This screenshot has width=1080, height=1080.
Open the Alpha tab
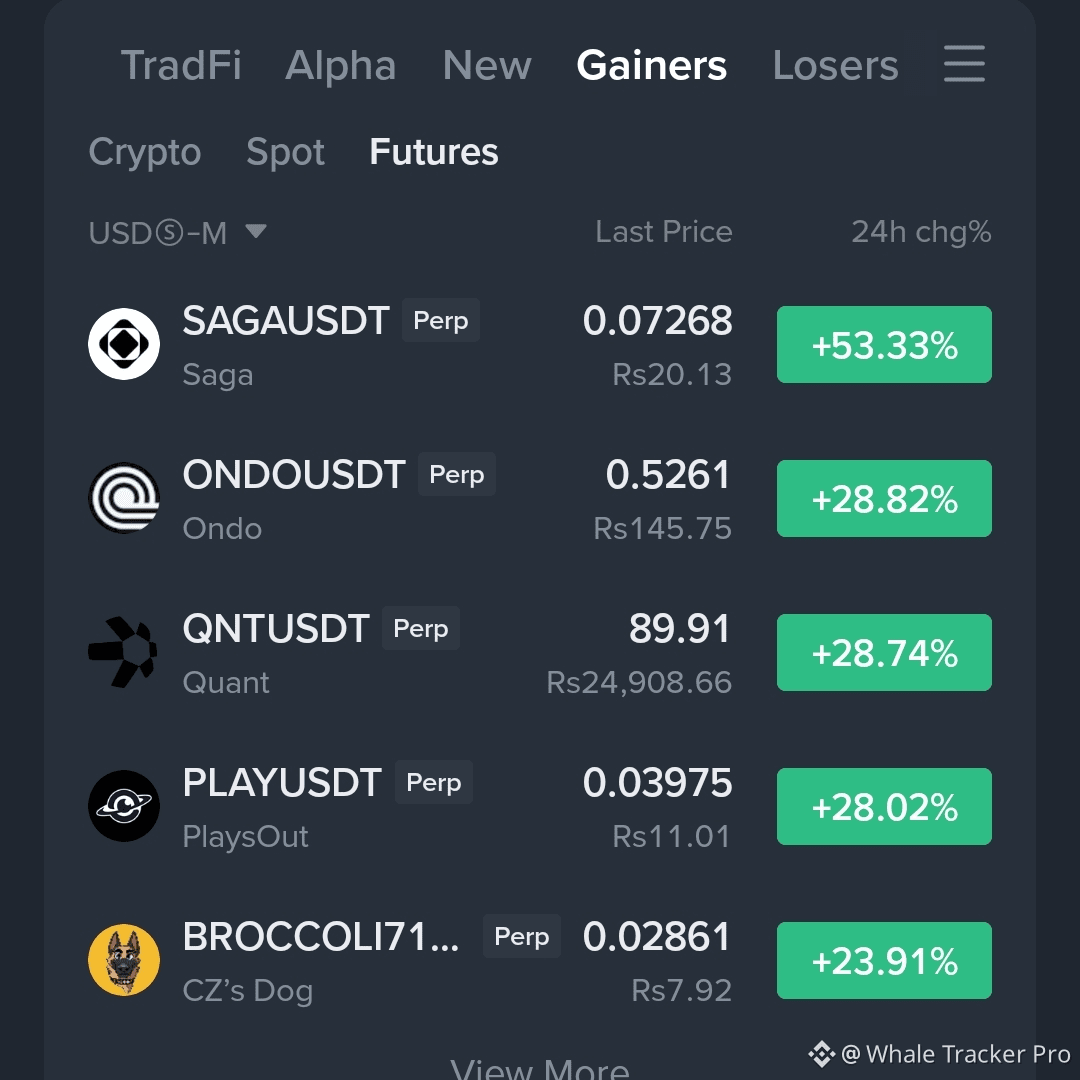click(340, 65)
